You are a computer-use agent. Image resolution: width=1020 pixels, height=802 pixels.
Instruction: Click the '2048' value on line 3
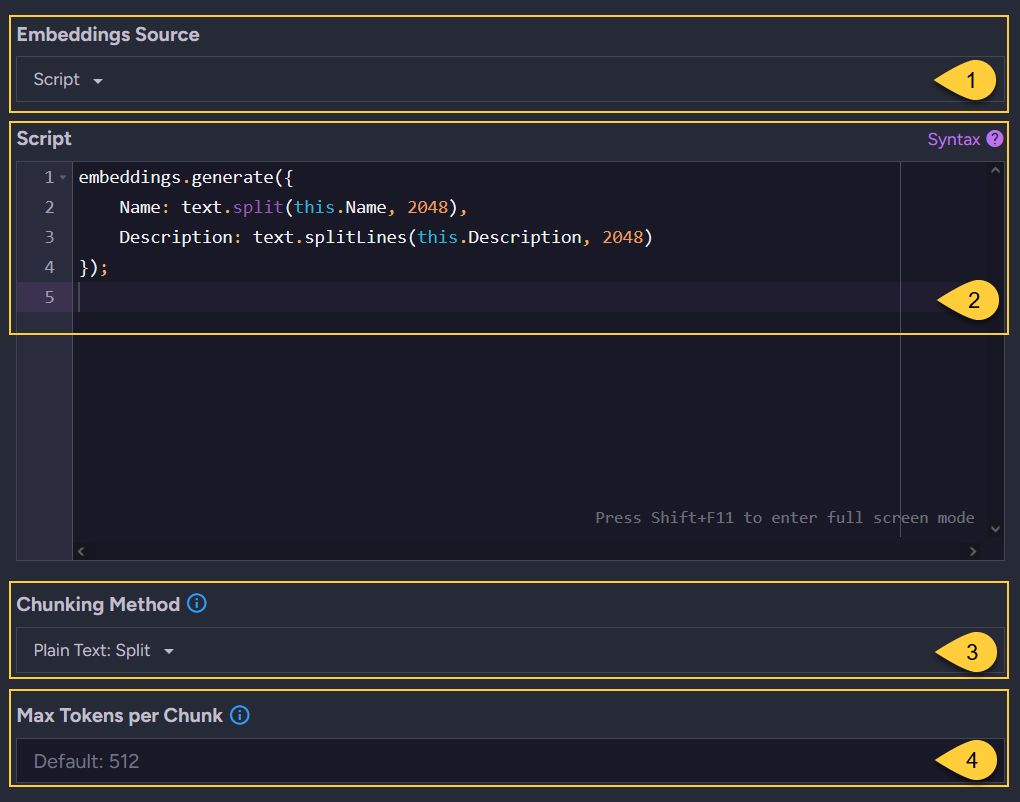click(x=623, y=237)
